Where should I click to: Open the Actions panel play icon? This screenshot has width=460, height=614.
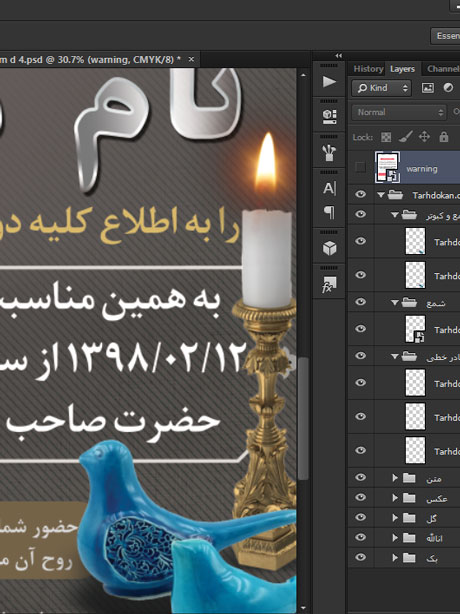(x=329, y=82)
